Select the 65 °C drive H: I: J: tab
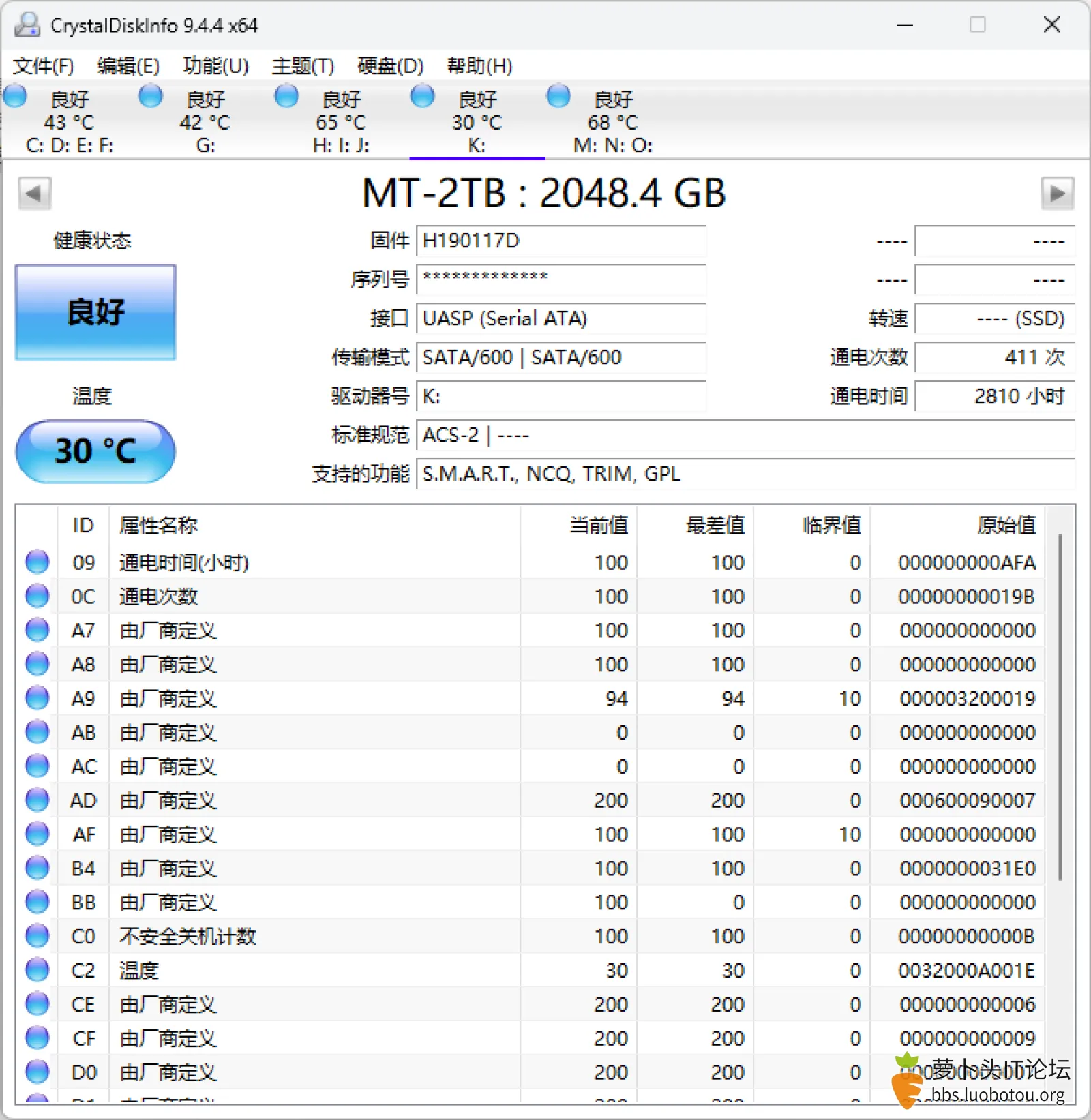This screenshot has height=1120, width=1091. pos(341,121)
